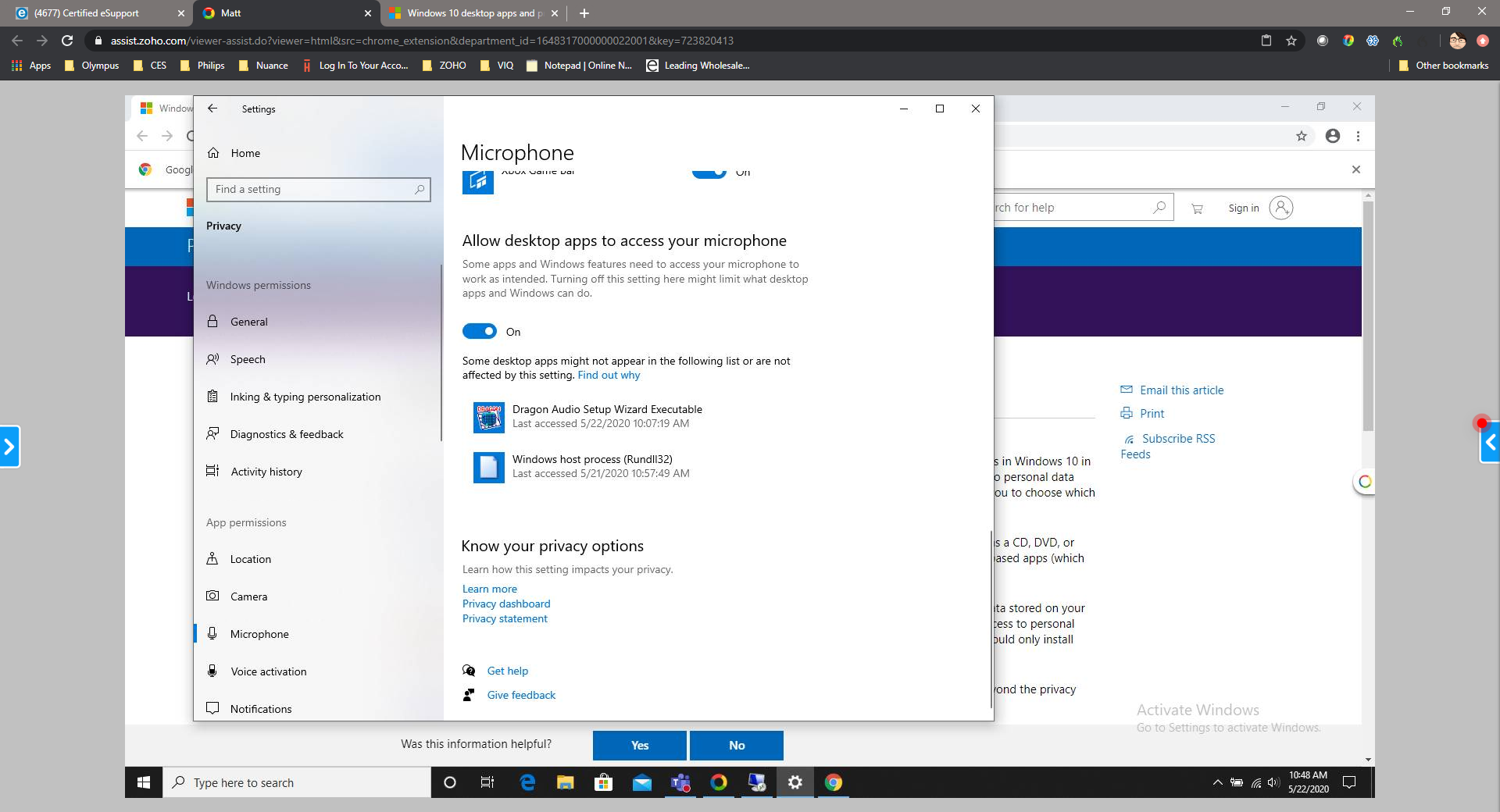Click the search for help magnifier
Image resolution: width=1500 pixels, height=812 pixels.
click(1159, 208)
